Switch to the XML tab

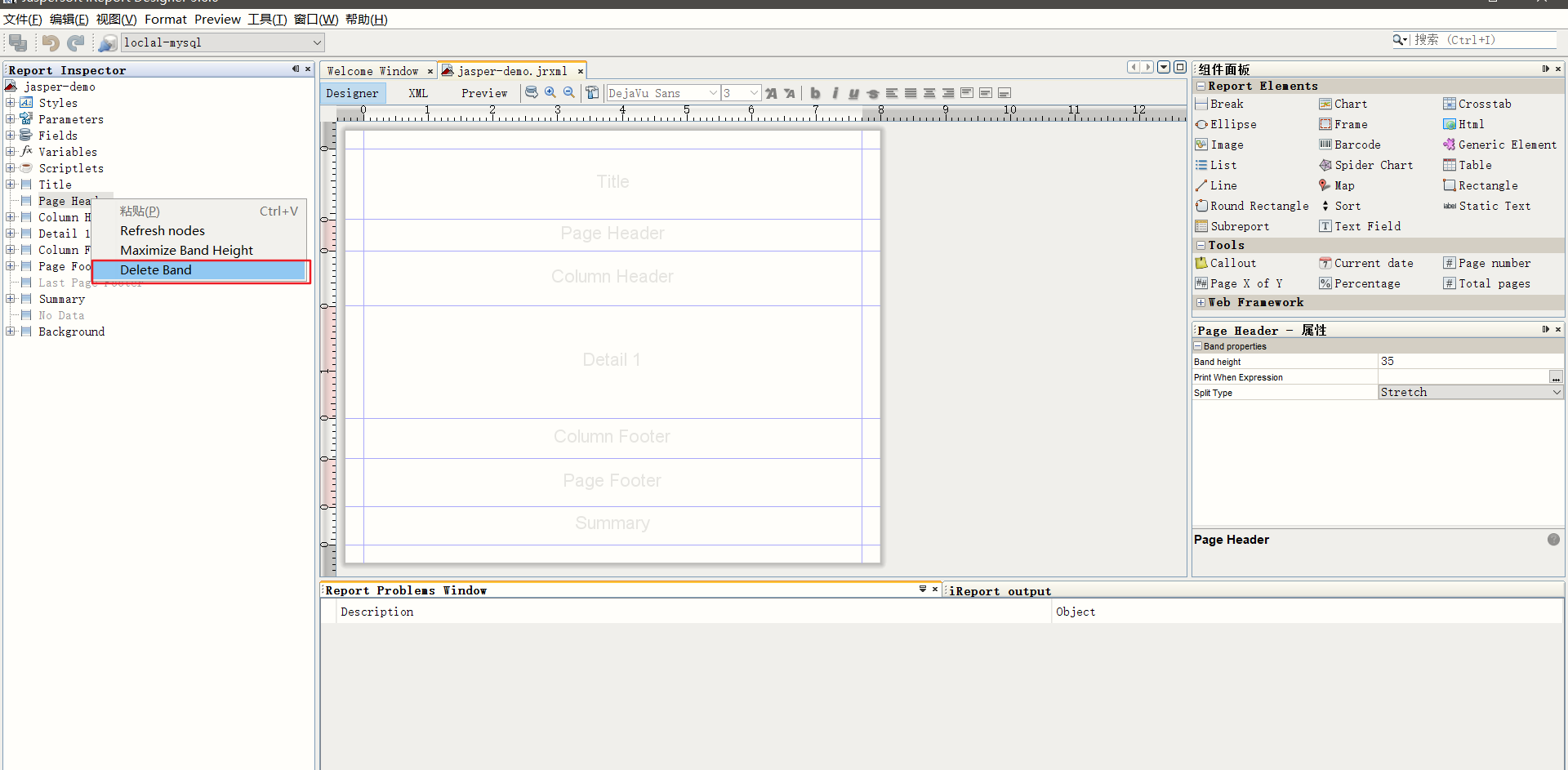tap(417, 93)
